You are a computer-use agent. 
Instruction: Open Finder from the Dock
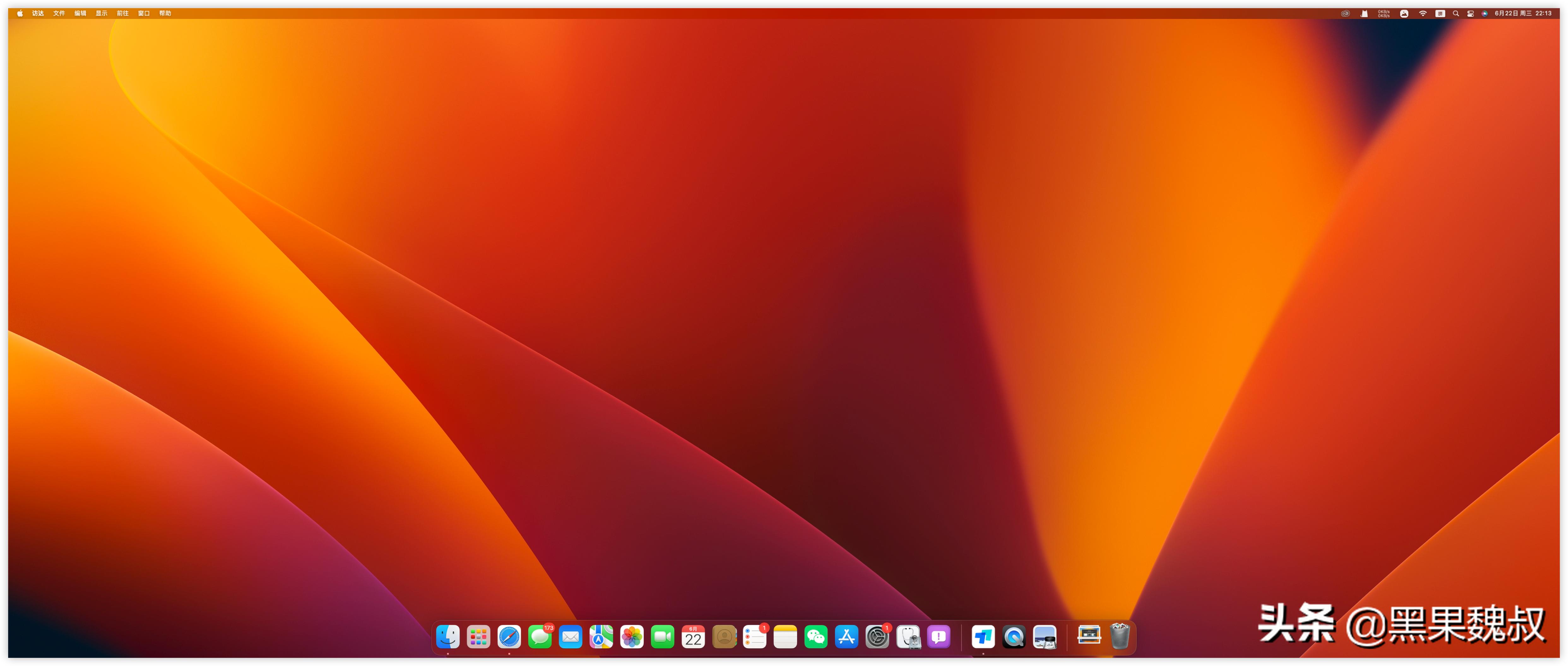[447, 637]
